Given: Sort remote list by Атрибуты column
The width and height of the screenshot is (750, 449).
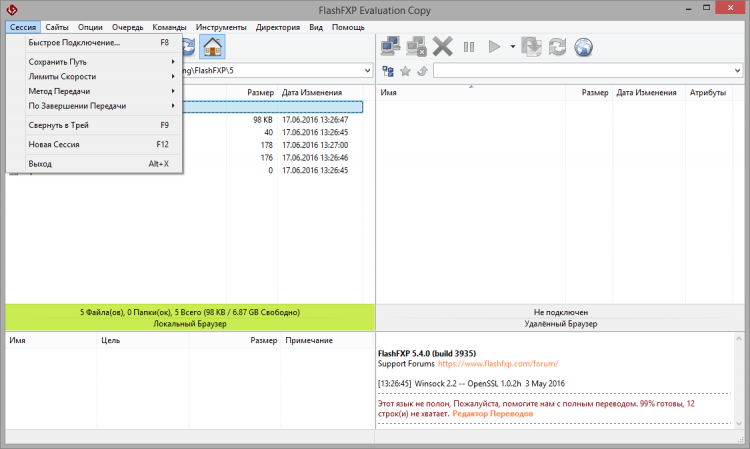Looking at the screenshot, I should pos(708,93).
